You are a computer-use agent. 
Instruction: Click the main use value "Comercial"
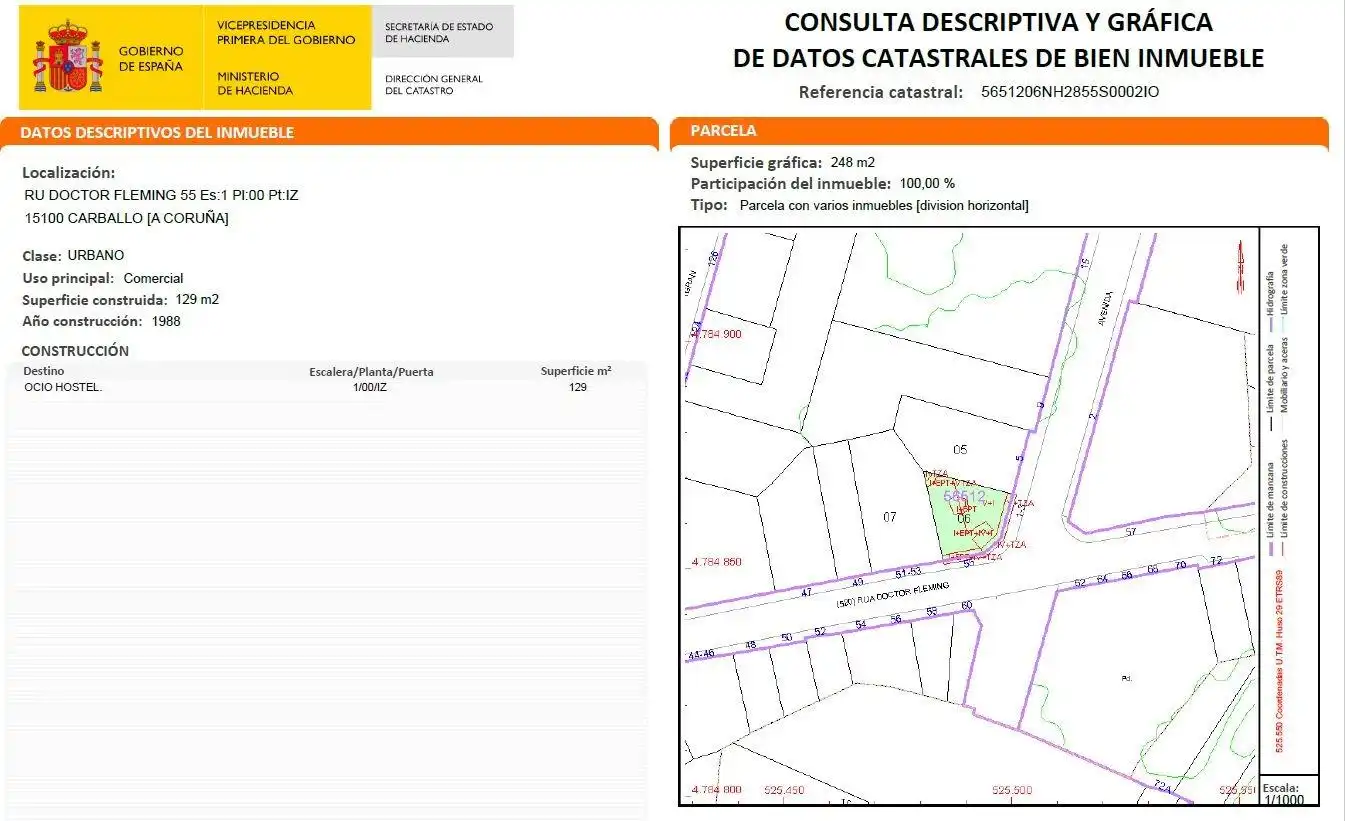pyautogui.click(x=154, y=279)
